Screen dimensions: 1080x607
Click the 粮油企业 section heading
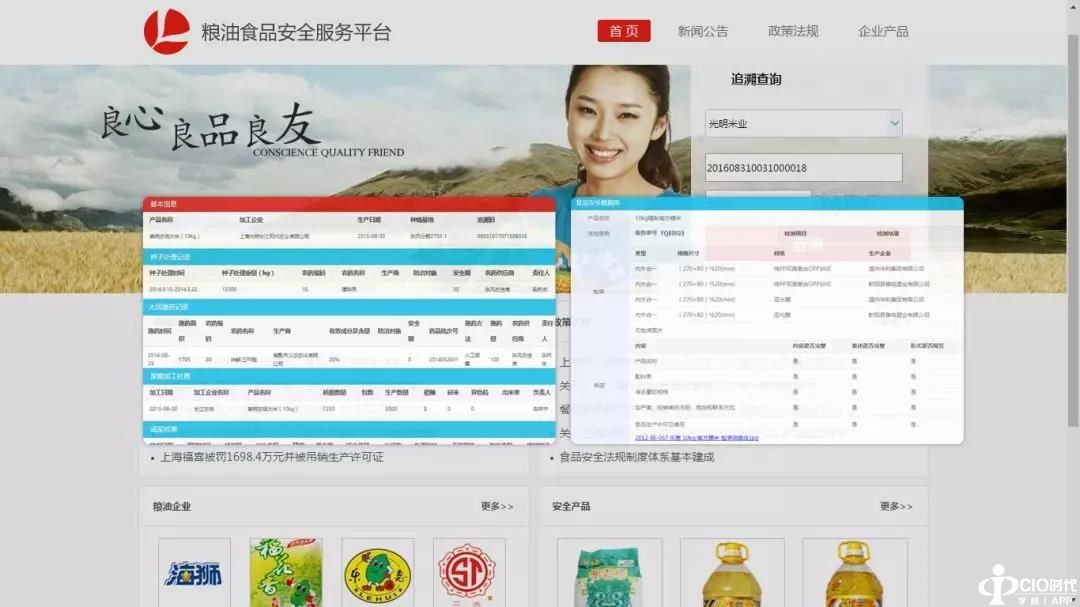click(172, 506)
